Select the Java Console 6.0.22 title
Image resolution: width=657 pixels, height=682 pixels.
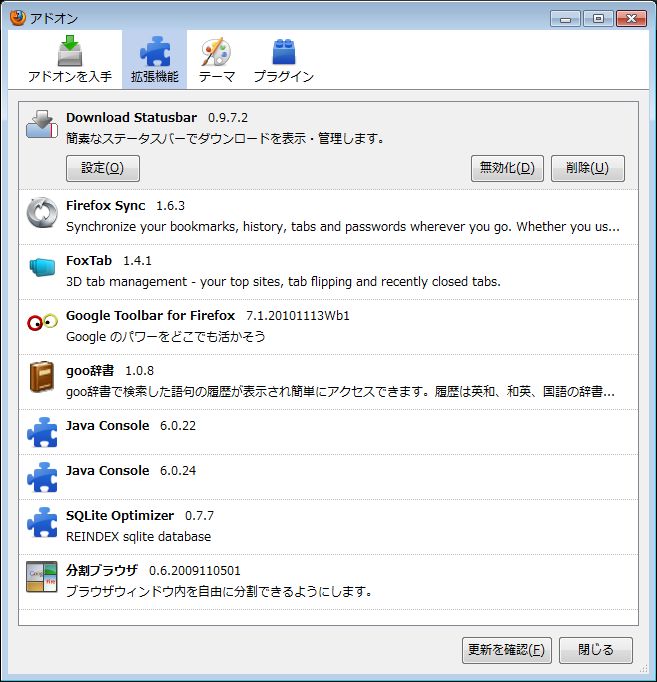pos(131,425)
